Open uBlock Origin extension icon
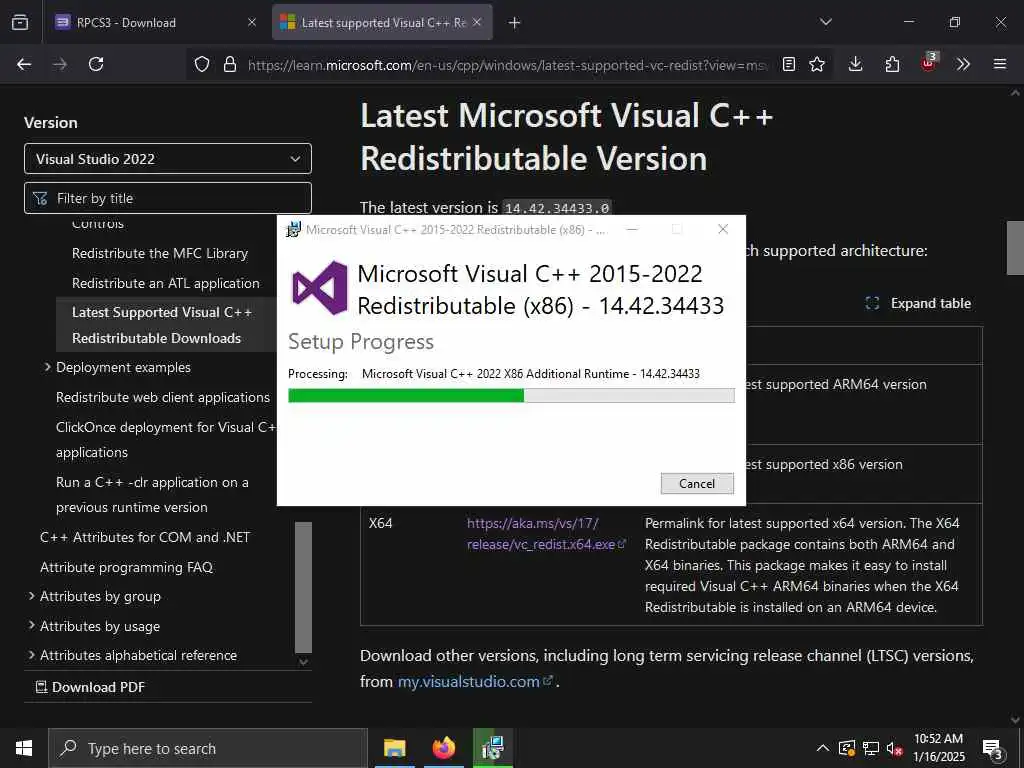The image size is (1024, 768). 929,63
